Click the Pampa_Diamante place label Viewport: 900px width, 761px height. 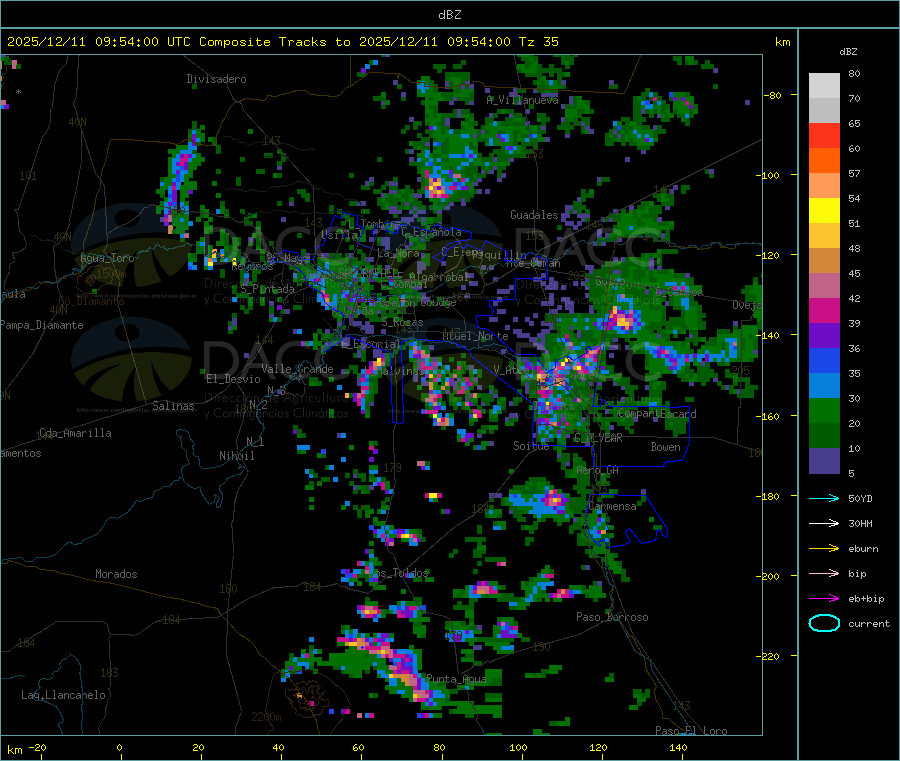tap(42, 325)
